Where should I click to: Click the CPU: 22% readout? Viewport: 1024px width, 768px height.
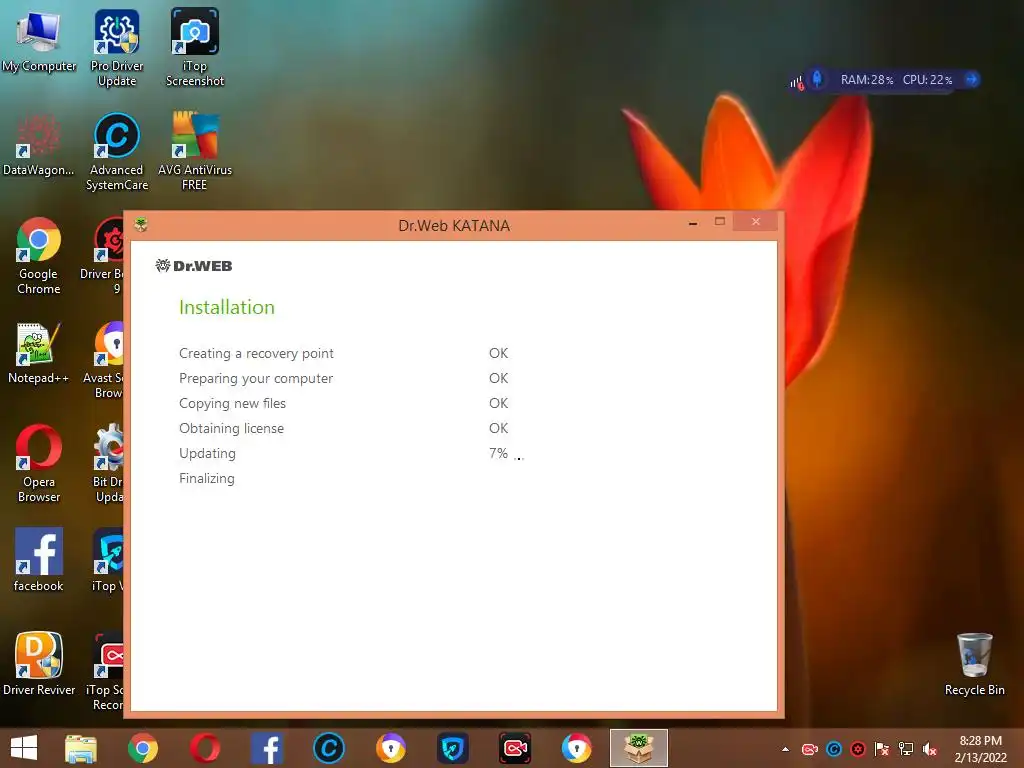[x=927, y=80]
